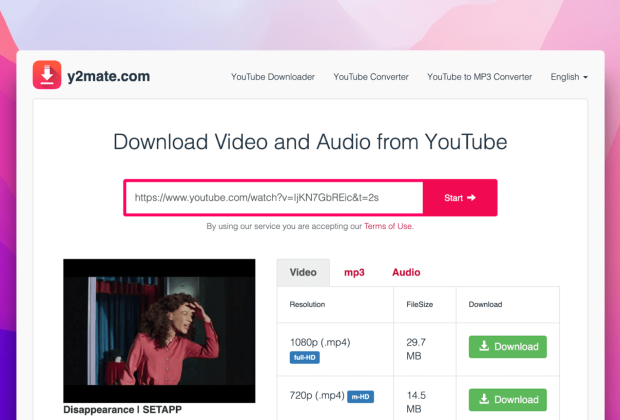Click the m-HD badge
Image resolution: width=620 pixels, height=420 pixels.
tap(361, 397)
